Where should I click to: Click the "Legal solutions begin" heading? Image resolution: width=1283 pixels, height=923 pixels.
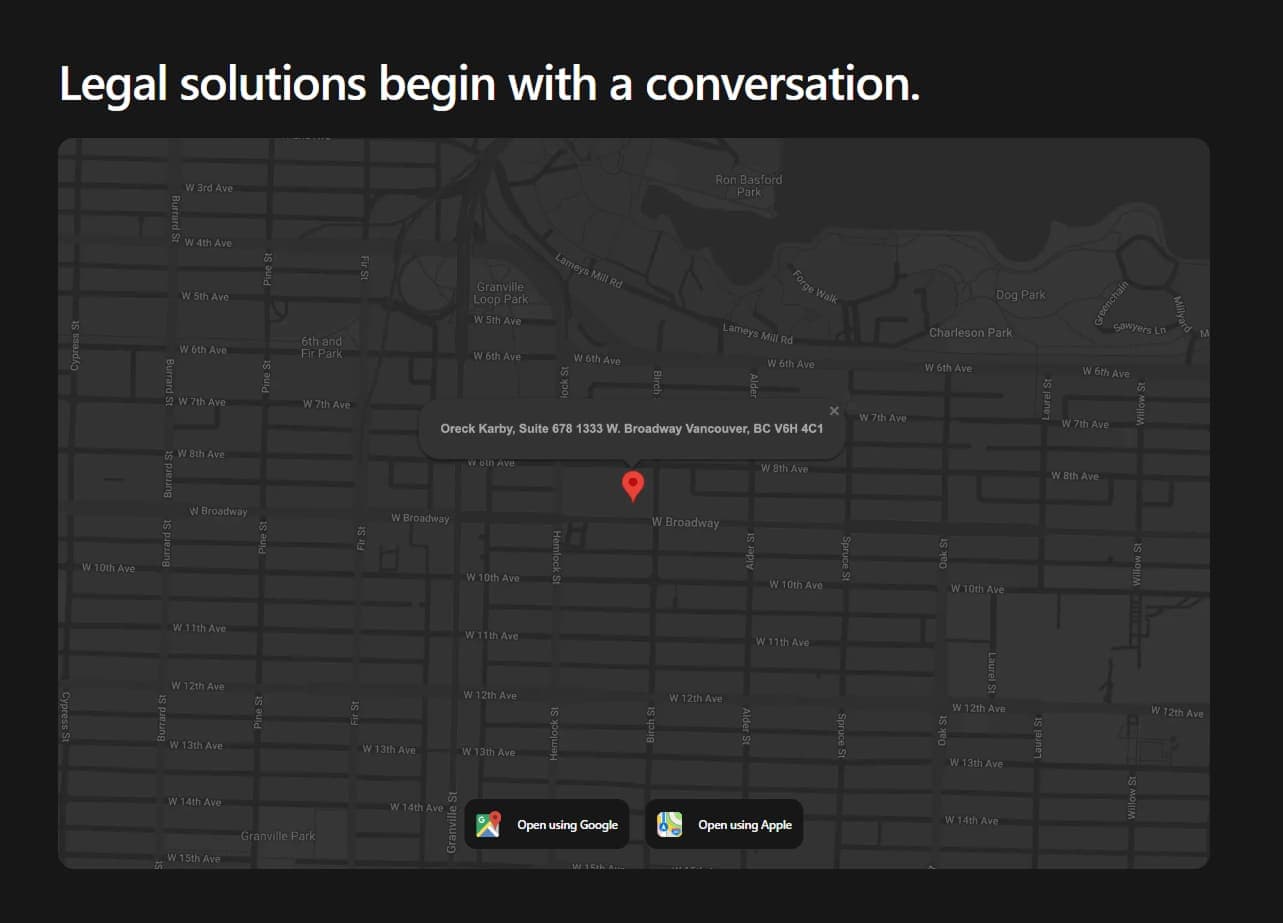[x=489, y=84]
